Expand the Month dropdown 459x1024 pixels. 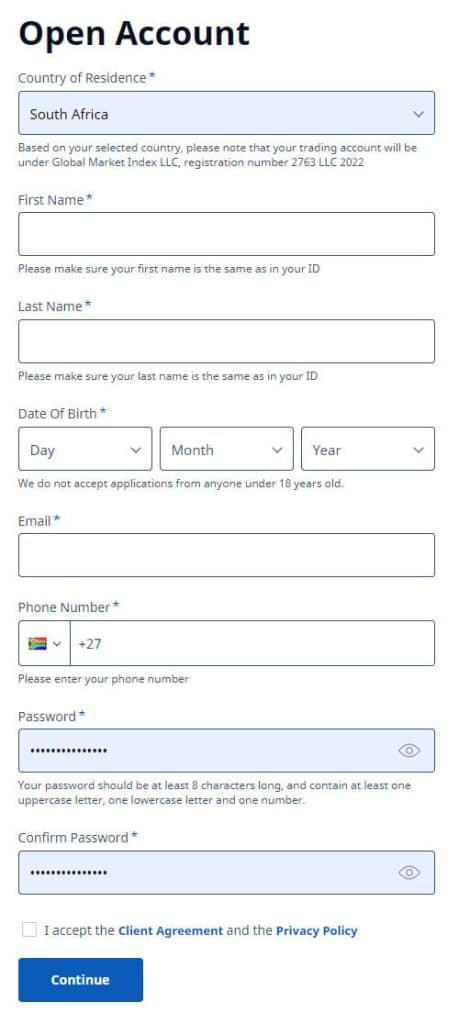[x=227, y=449]
